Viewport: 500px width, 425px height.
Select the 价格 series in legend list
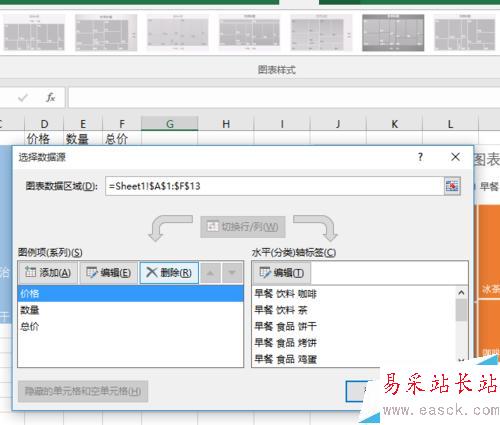pos(131,294)
